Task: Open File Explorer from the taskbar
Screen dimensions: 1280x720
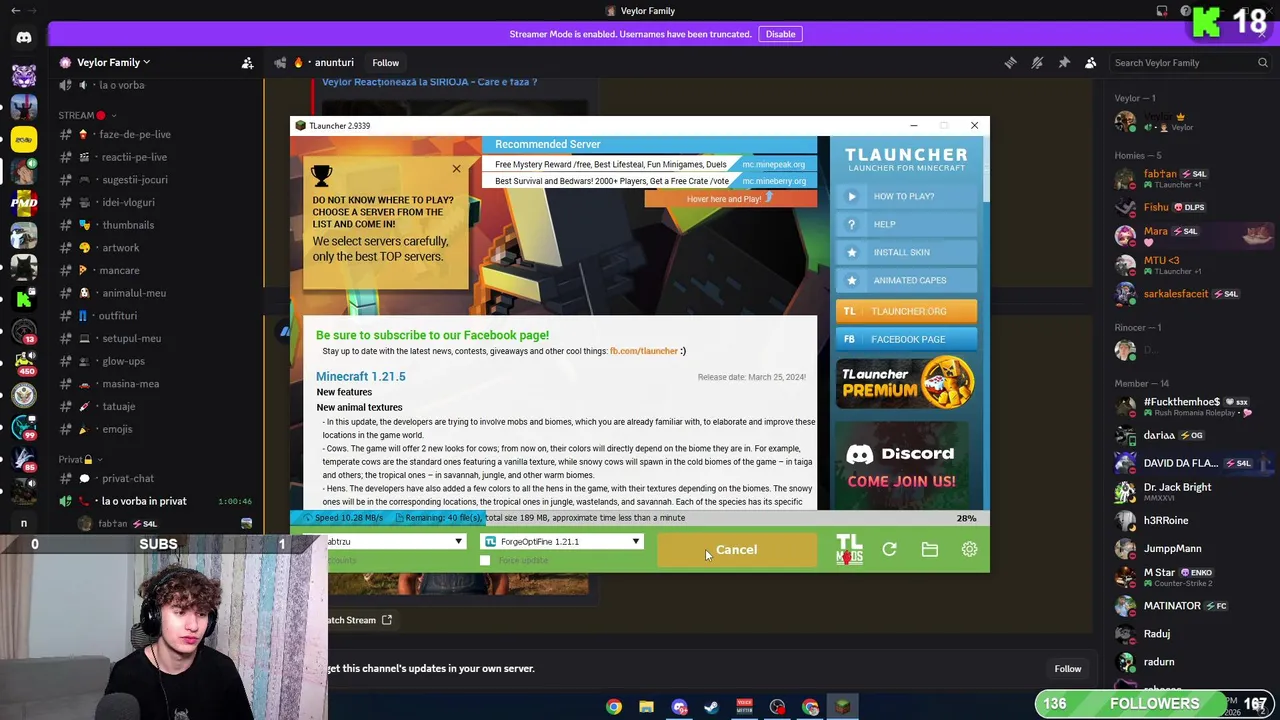Action: [647, 707]
